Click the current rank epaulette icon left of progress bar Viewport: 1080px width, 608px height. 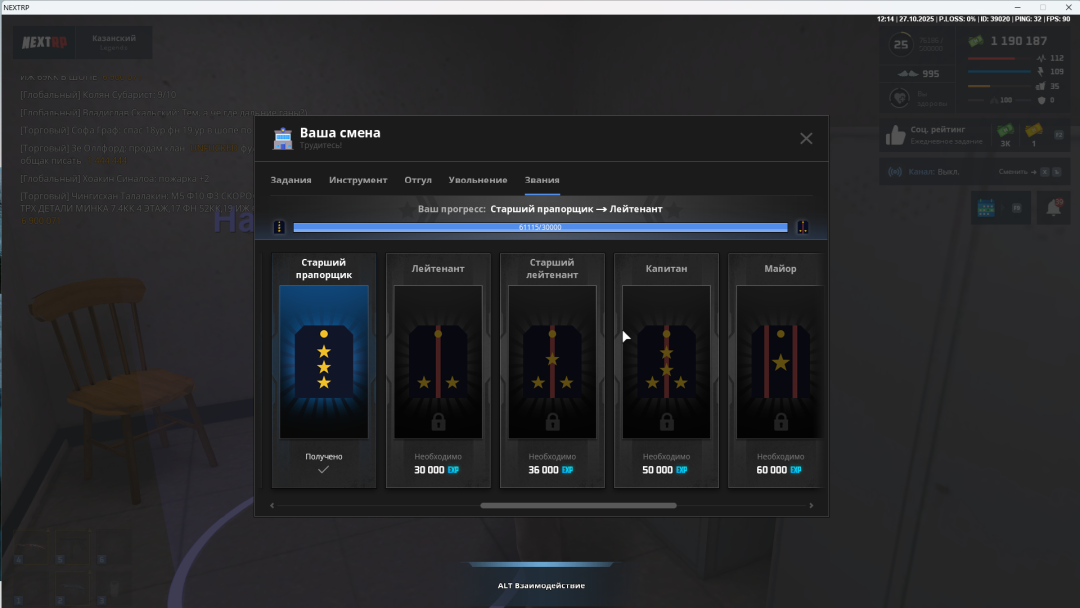[279, 227]
